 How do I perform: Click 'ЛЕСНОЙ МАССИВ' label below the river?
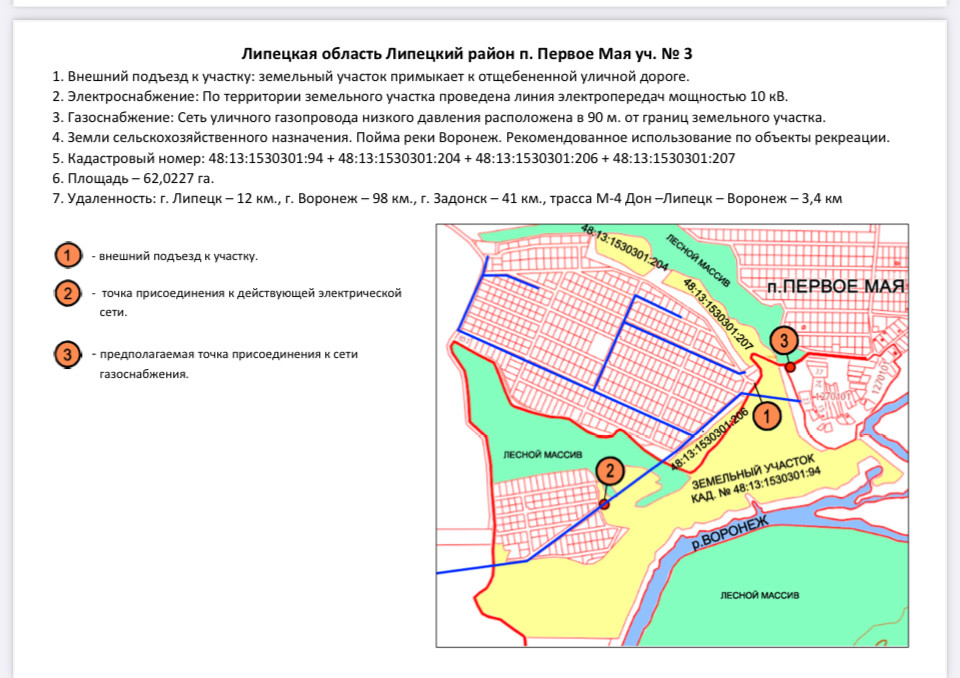(759, 595)
